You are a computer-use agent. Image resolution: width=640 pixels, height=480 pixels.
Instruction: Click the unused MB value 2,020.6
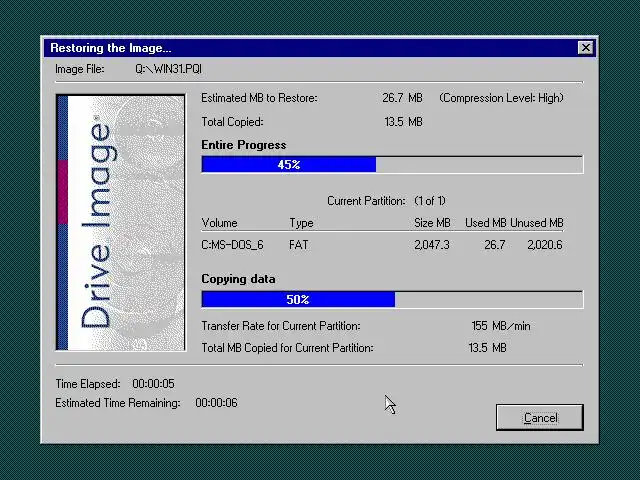545,245
